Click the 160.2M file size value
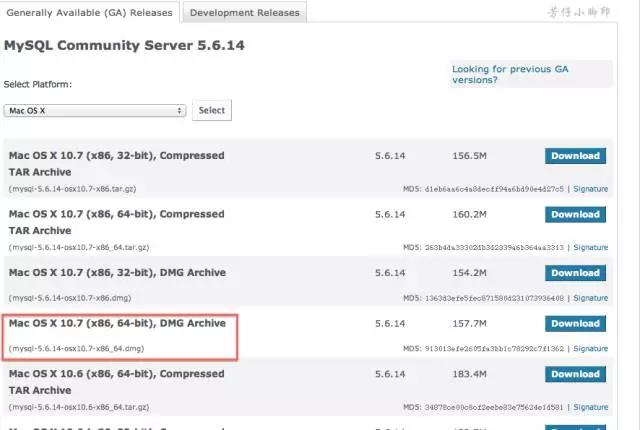This screenshot has height=430, width=640. pyautogui.click(x=469, y=214)
